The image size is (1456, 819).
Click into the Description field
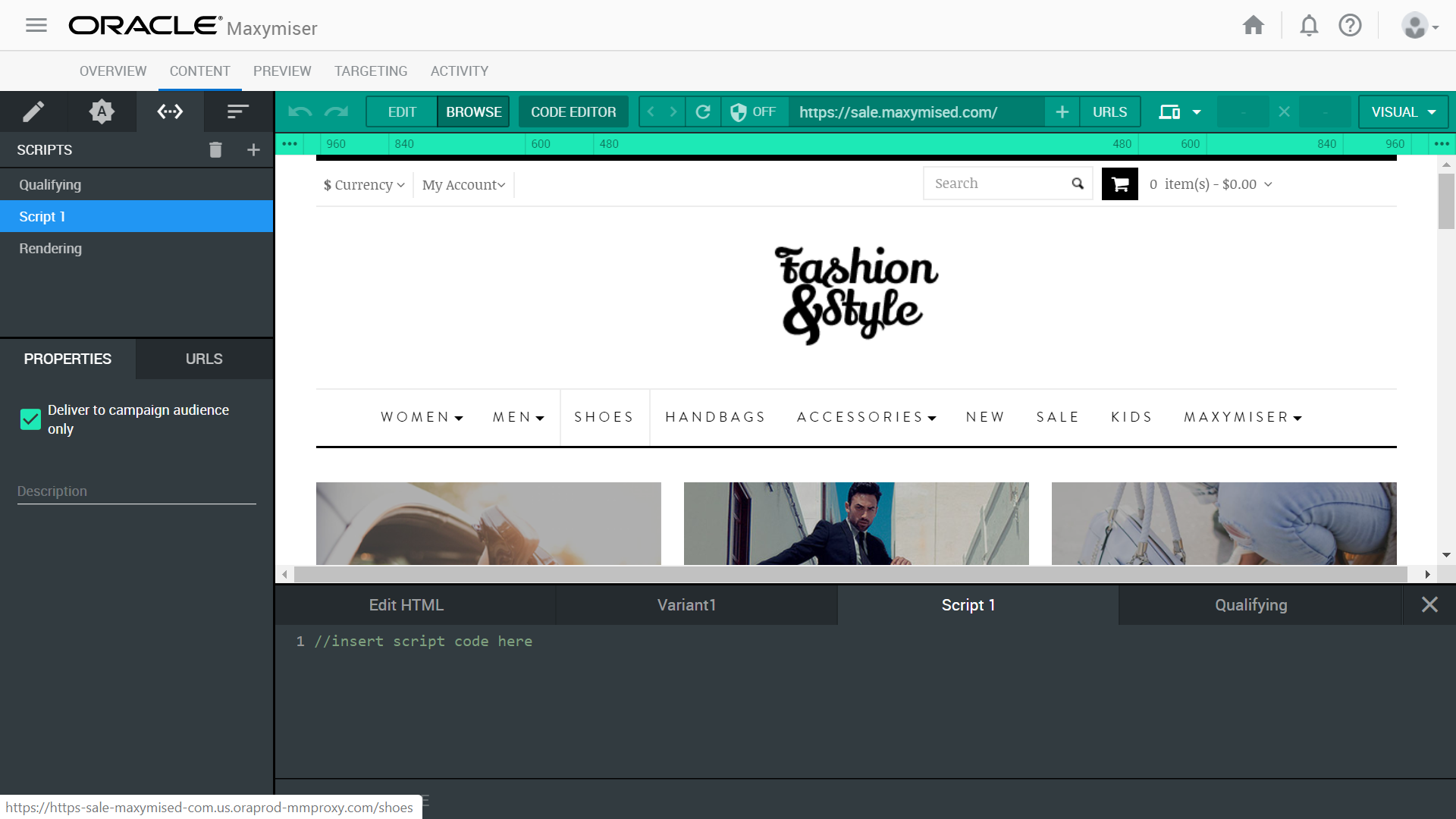coord(136,491)
